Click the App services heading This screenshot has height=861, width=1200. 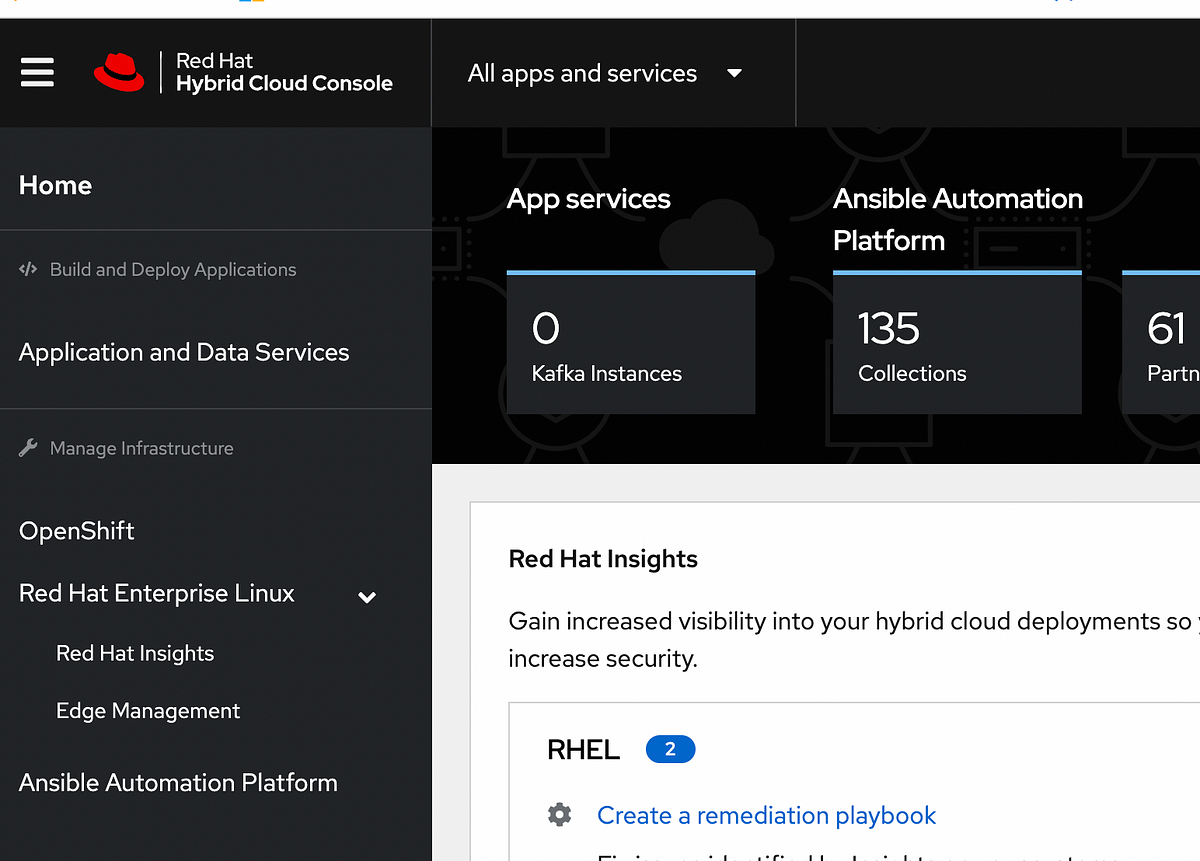pyautogui.click(x=589, y=199)
